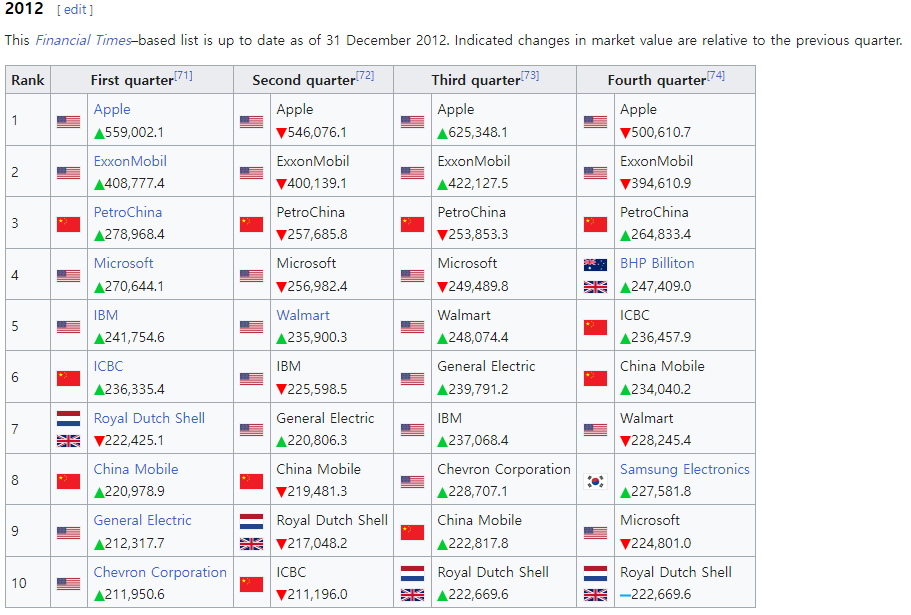Click the US flag beside Third quarter General Electric
This screenshot has width=911, height=615.
[413, 378]
